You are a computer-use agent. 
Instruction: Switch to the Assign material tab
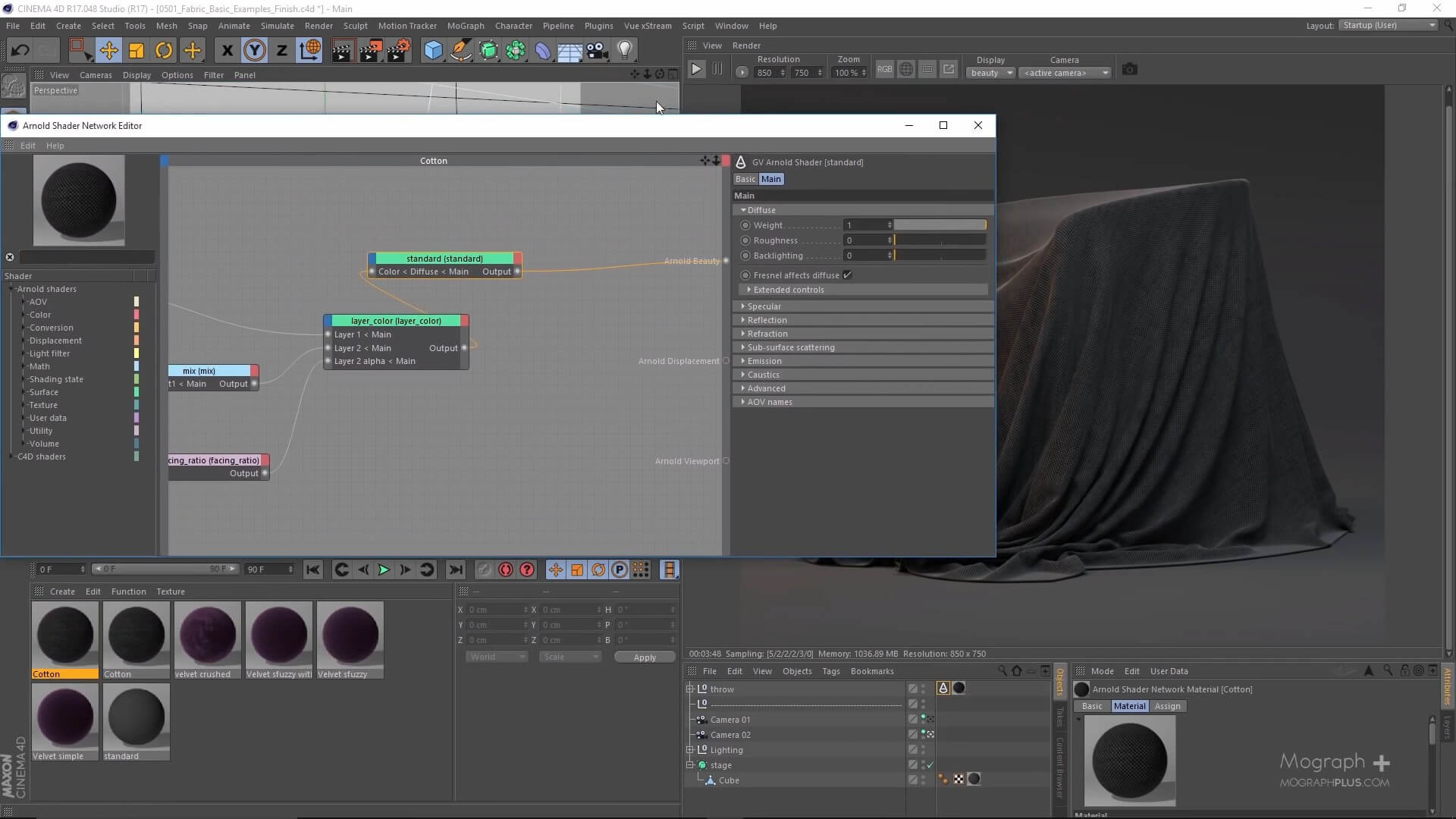1167,706
